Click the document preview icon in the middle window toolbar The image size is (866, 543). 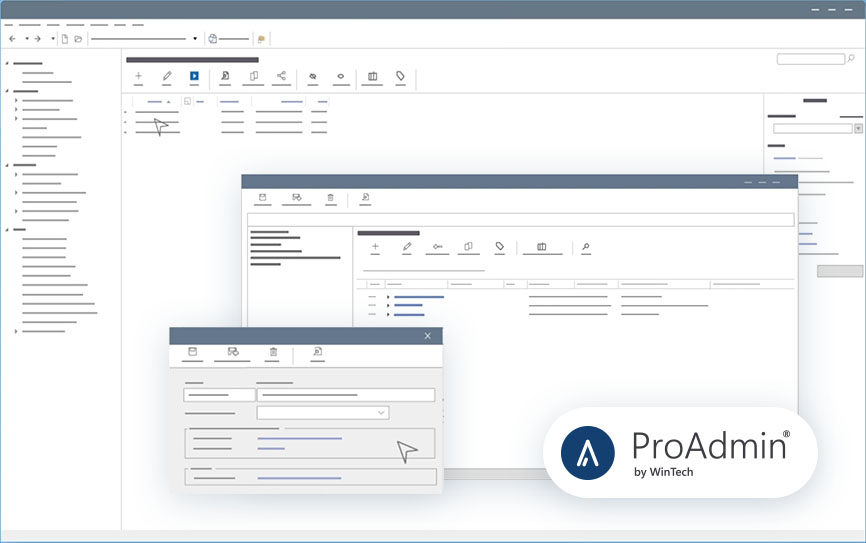point(365,197)
